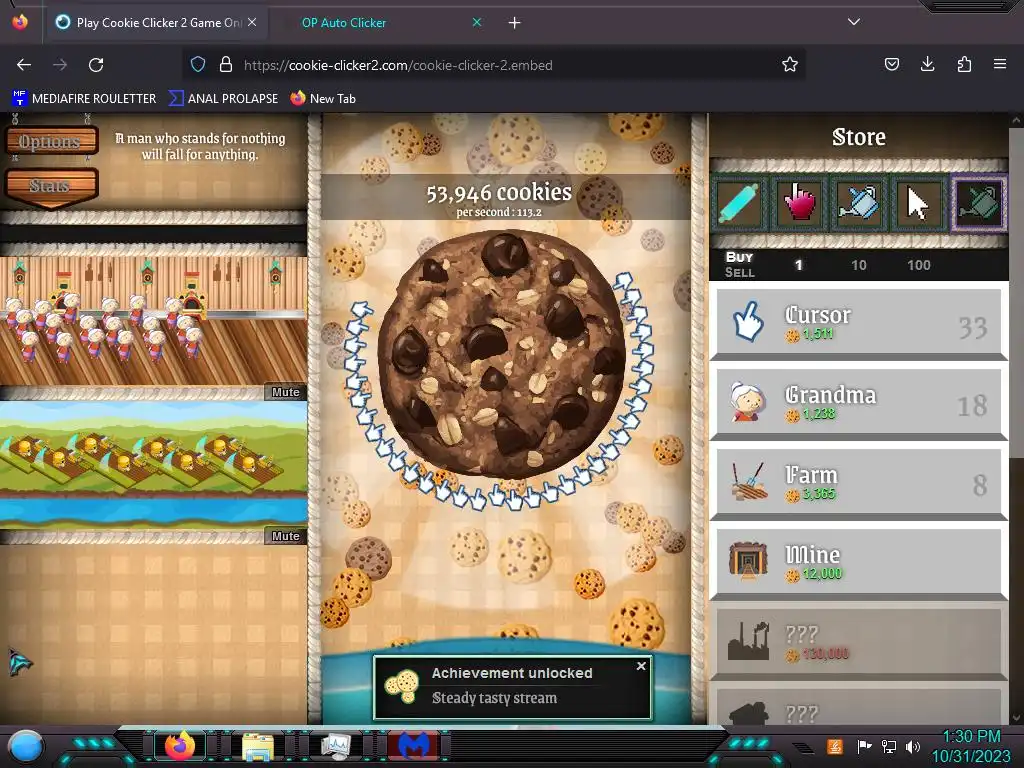Bookmark this page with star
Image resolution: width=1024 pixels, height=768 pixels.
pyautogui.click(x=790, y=64)
